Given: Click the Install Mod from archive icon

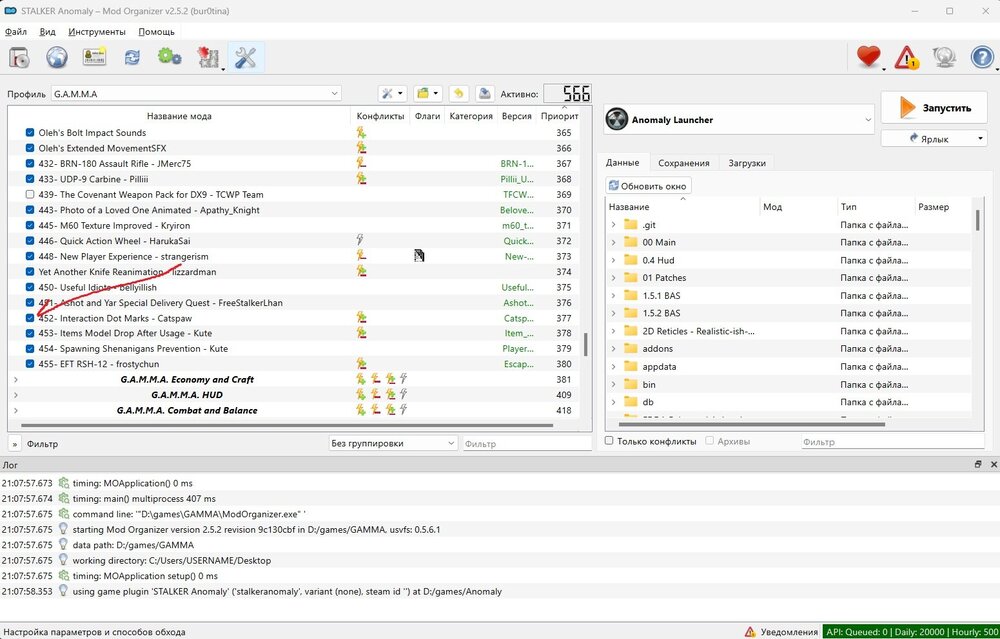Looking at the screenshot, I should tap(19, 58).
